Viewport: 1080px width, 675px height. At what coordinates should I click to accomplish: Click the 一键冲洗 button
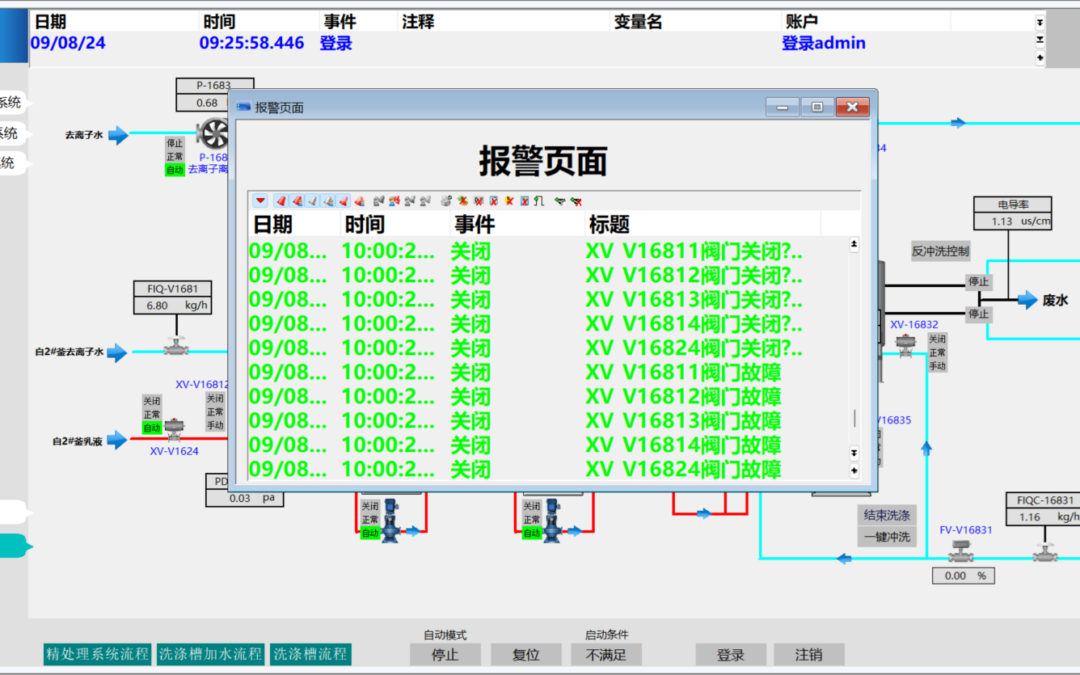pos(886,537)
